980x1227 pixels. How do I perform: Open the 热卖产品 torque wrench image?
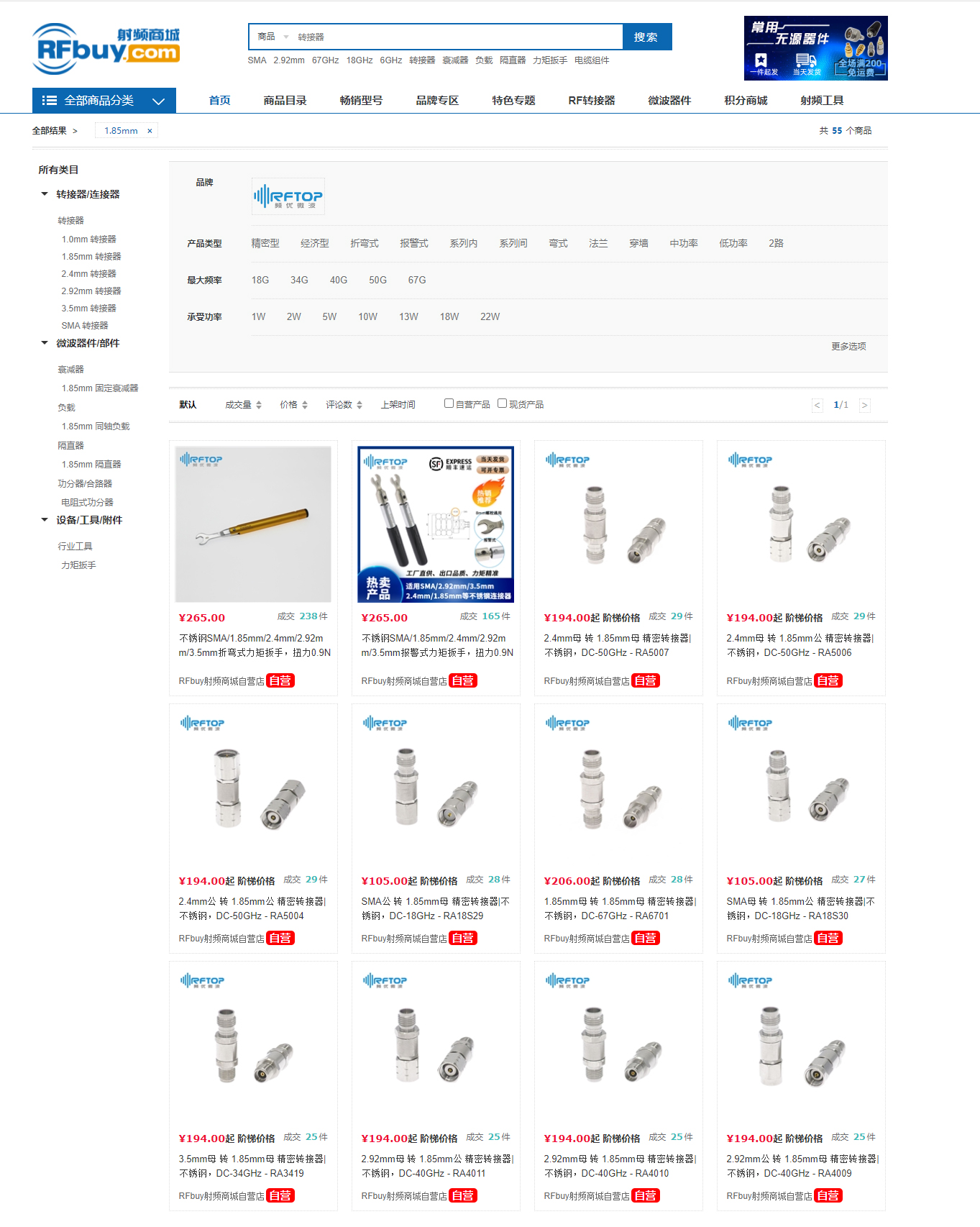436,524
